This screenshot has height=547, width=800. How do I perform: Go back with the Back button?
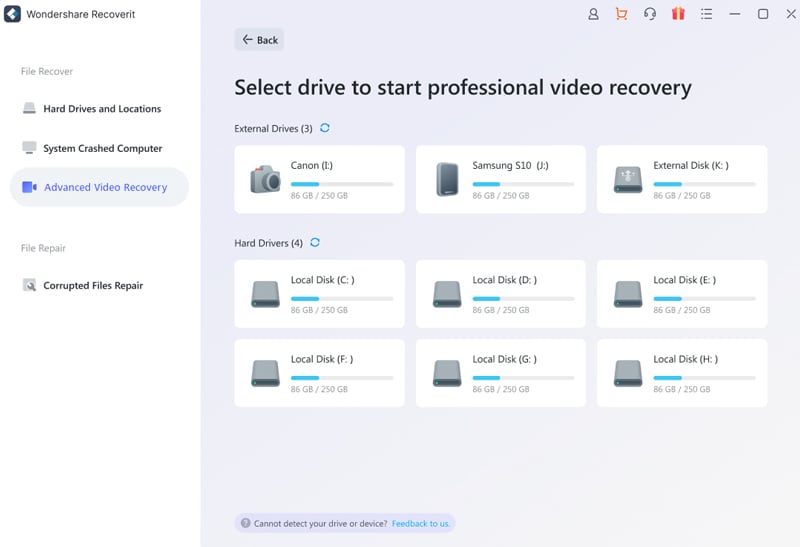[259, 39]
